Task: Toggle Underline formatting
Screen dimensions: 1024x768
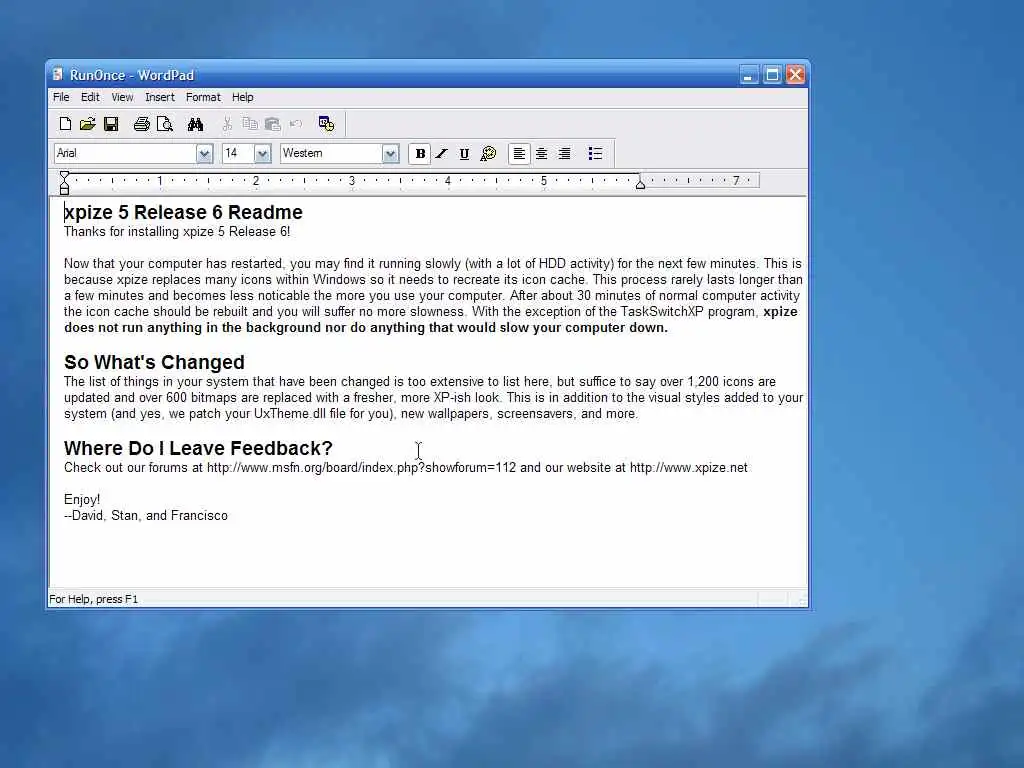Action: (464, 154)
